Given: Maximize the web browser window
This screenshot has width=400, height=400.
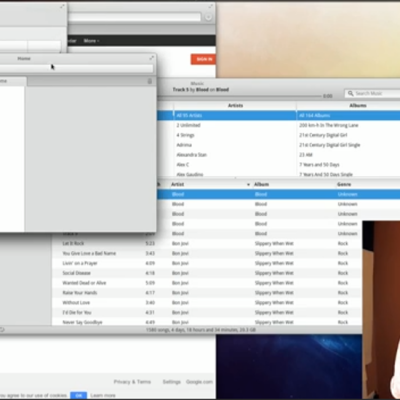Looking at the screenshot, I should tap(210, 6).
